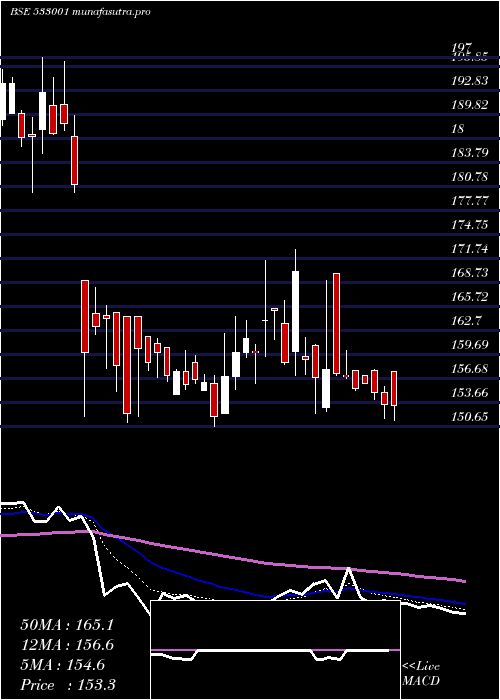The width and height of the screenshot is (500, 700).
Task: Click the '50MA : 165.1' readout
Action: [67, 625]
